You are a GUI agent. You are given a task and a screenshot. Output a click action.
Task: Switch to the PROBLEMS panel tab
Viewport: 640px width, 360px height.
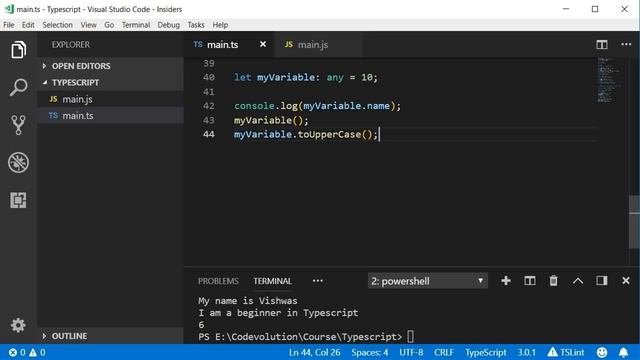218,281
